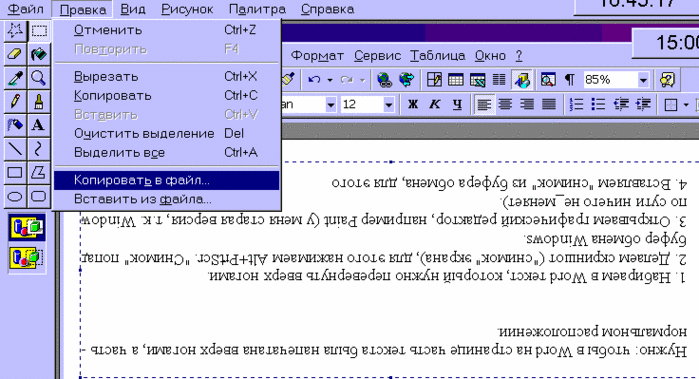Set center alignment in Word toolbar
Viewport: 699px width, 379px height.
pos(505,104)
